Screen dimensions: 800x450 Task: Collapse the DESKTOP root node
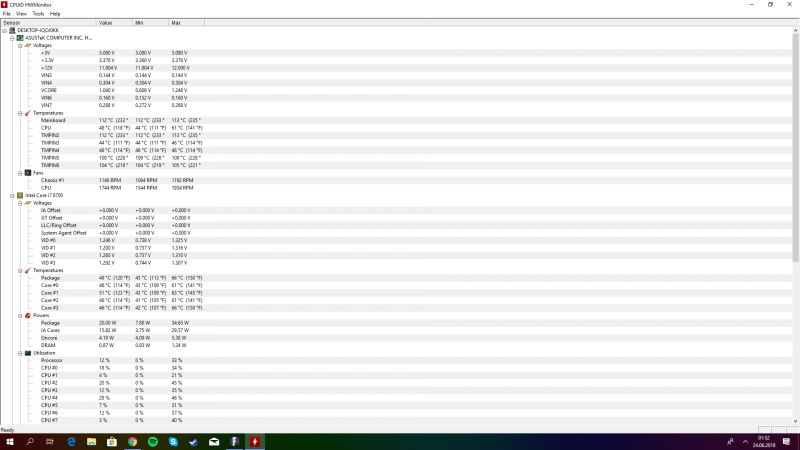[5, 31]
